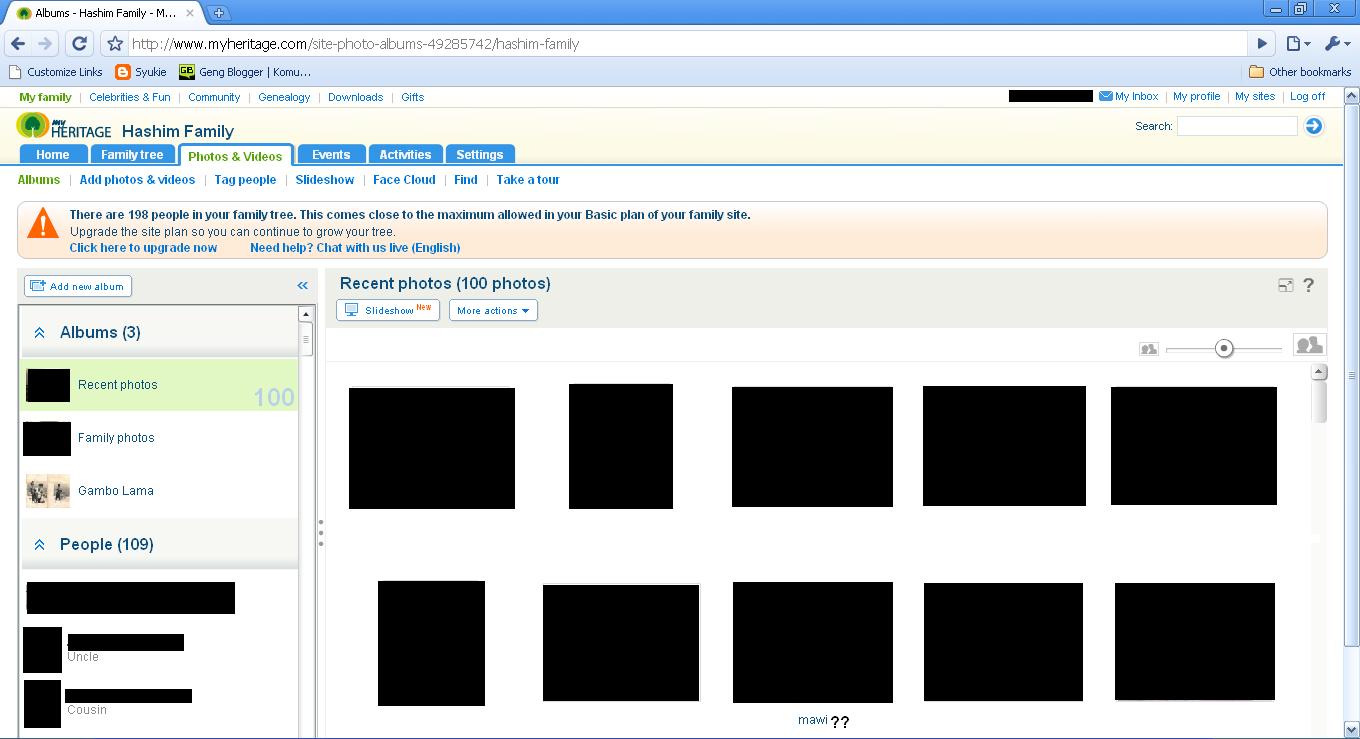Select Recent photos album

[160, 385]
